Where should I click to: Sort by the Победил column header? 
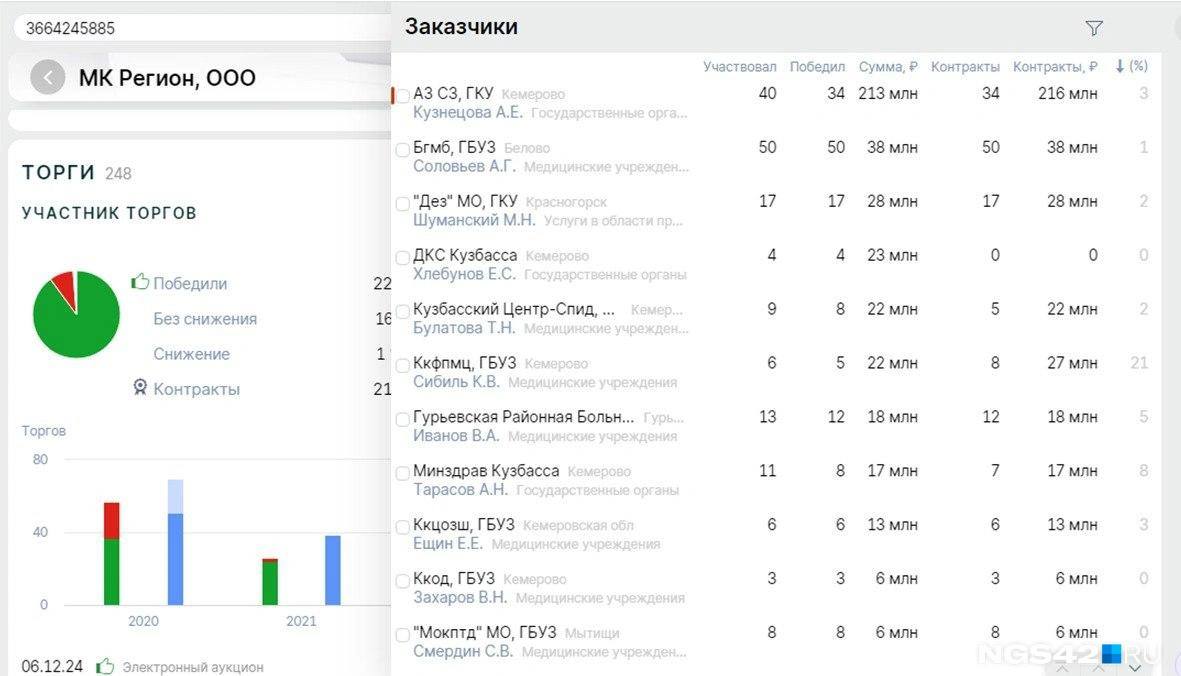pos(817,67)
